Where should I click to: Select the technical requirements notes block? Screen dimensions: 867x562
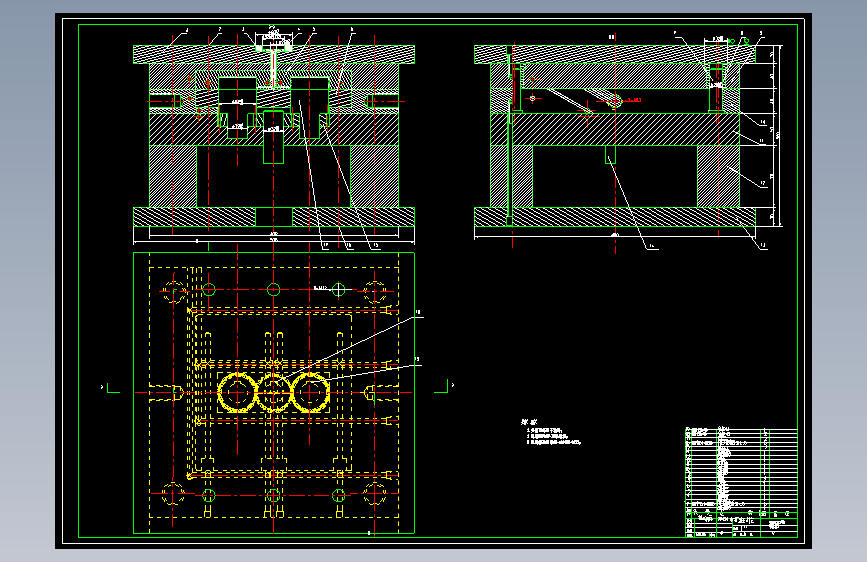(x=551, y=432)
